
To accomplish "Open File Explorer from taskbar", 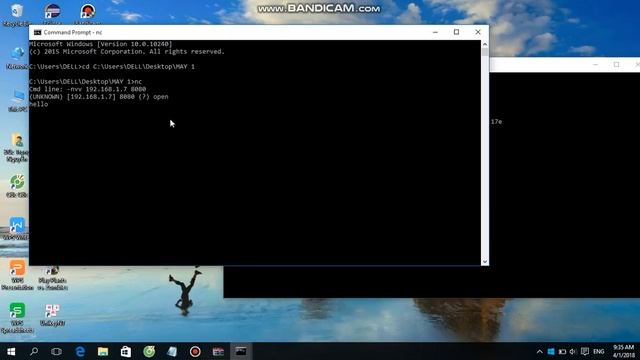I will pos(103,351).
